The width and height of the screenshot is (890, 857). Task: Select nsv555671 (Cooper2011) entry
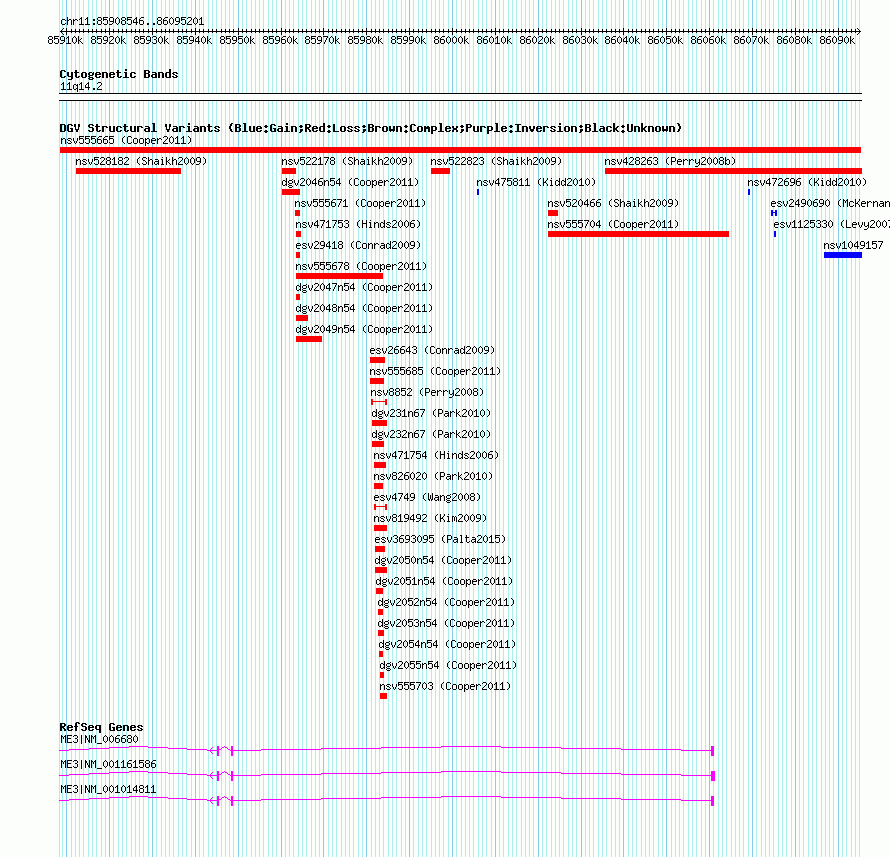360,203
